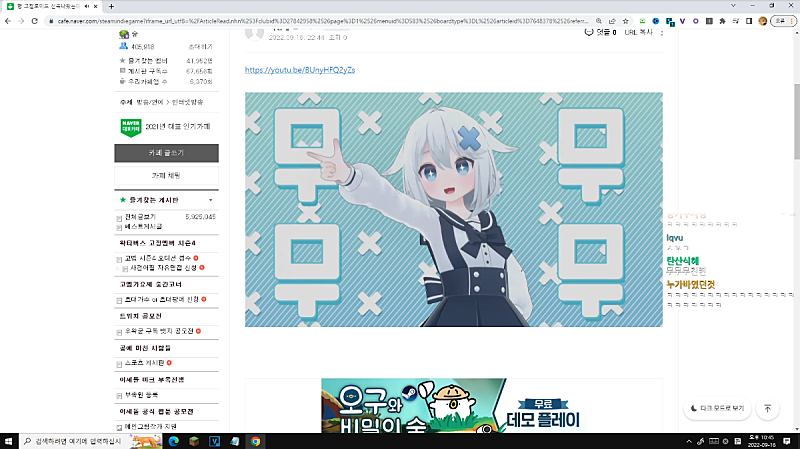This screenshot has height=449, width=800.
Task: Click the orange 누가바였던것 chat username
Action: (691, 285)
